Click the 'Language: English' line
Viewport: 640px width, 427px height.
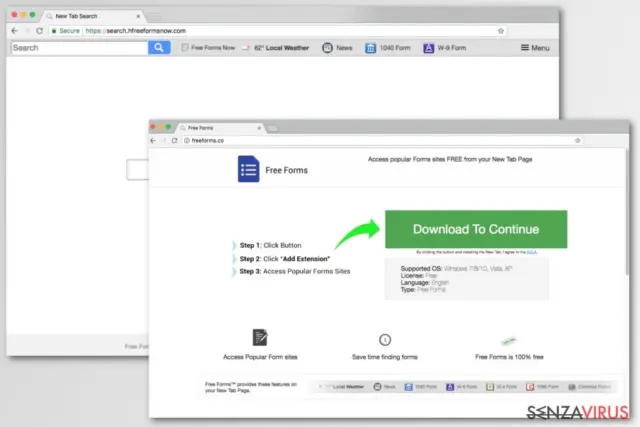425,282
